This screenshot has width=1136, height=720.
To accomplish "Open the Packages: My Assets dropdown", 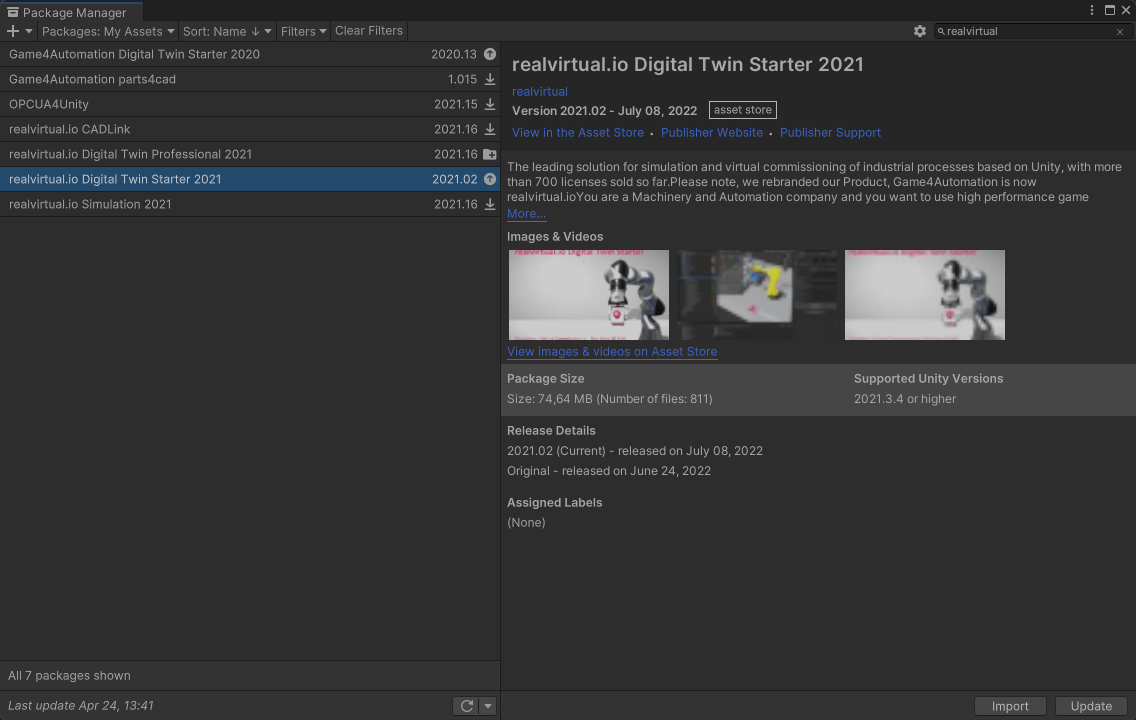I will coord(108,31).
